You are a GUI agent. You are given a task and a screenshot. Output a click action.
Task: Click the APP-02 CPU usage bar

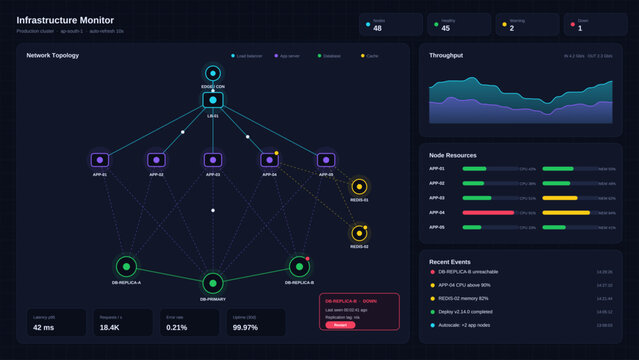click(x=491, y=183)
